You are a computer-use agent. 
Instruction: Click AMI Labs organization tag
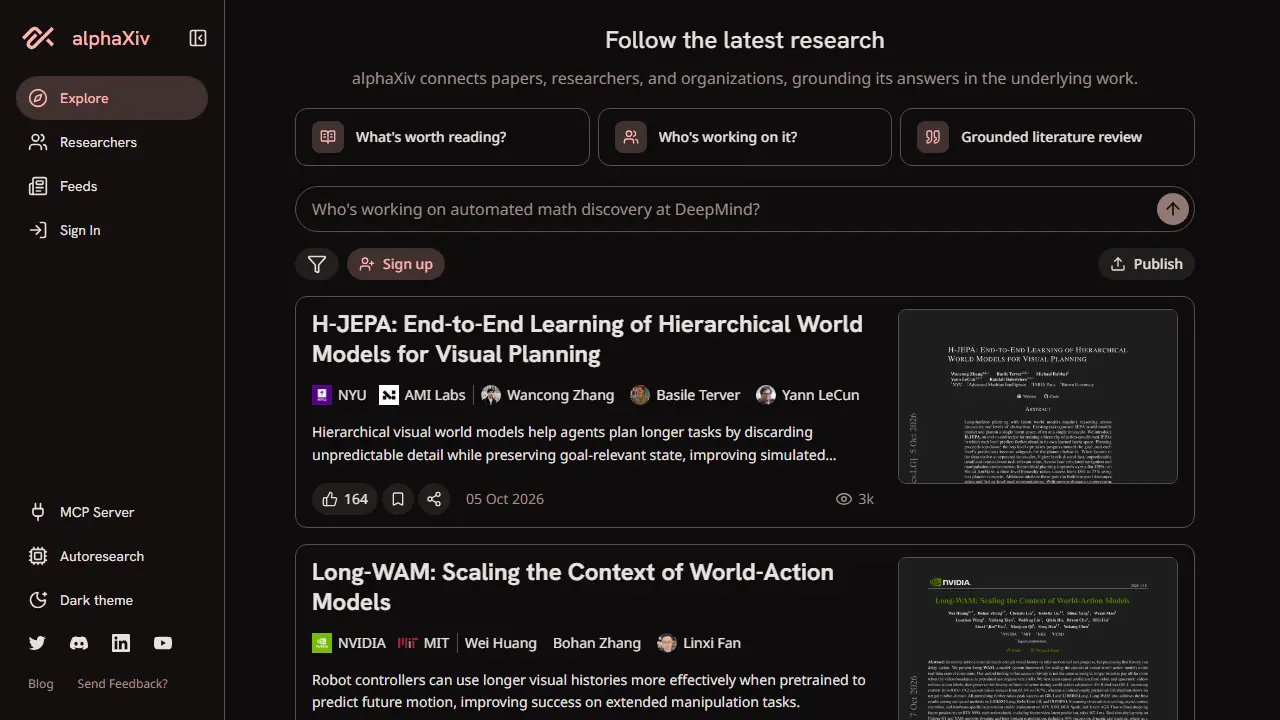(422, 395)
